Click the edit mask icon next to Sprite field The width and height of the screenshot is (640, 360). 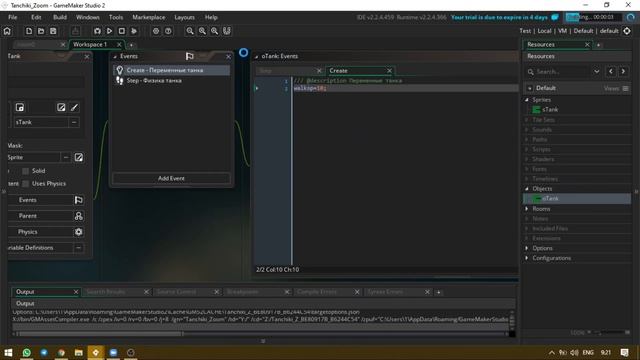(79, 157)
